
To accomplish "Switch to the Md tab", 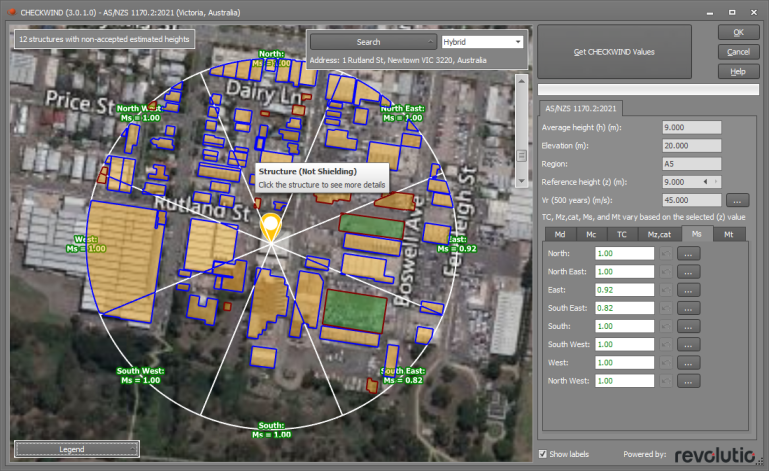I will pos(560,235).
